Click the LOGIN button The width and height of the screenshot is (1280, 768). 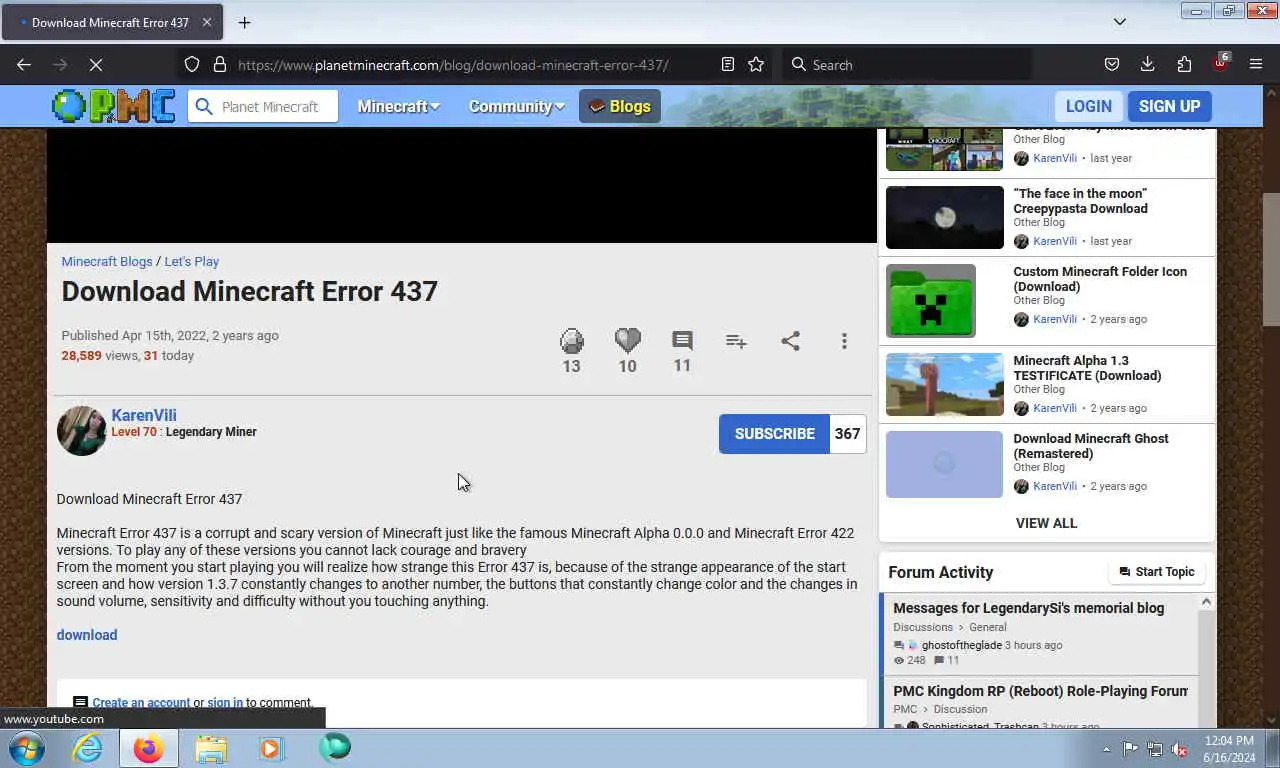1088,106
